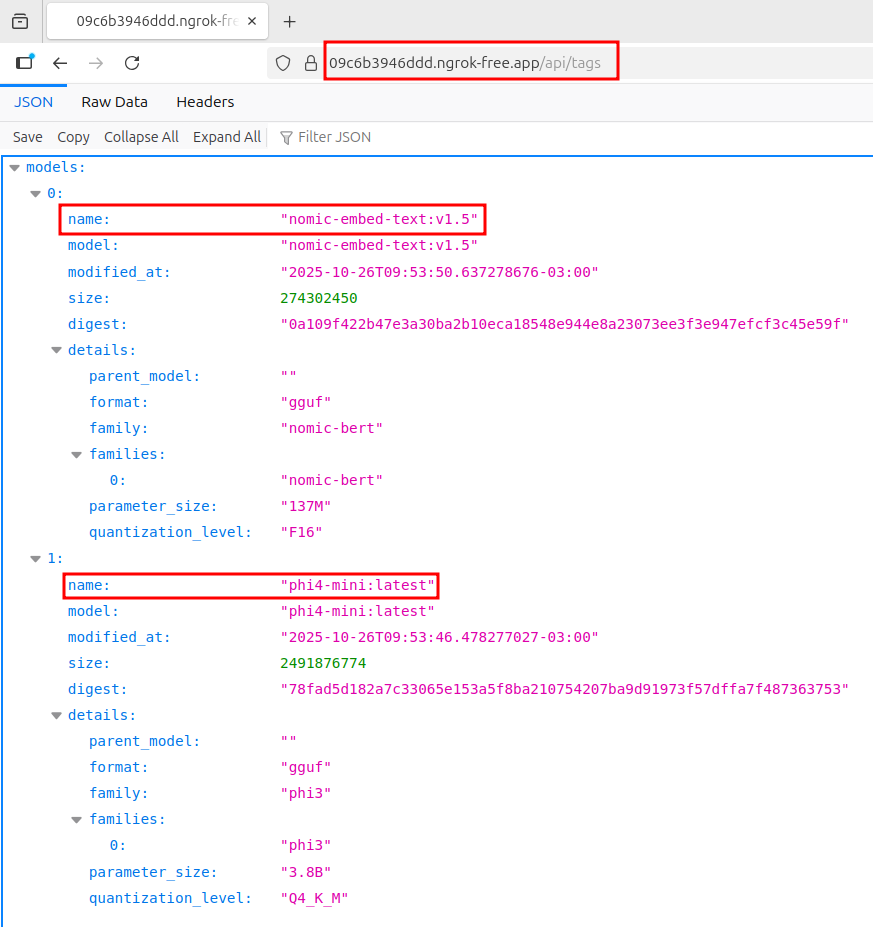873x927 pixels.
Task: Copy the JSON using the Copy button
Action: pyautogui.click(x=73, y=137)
